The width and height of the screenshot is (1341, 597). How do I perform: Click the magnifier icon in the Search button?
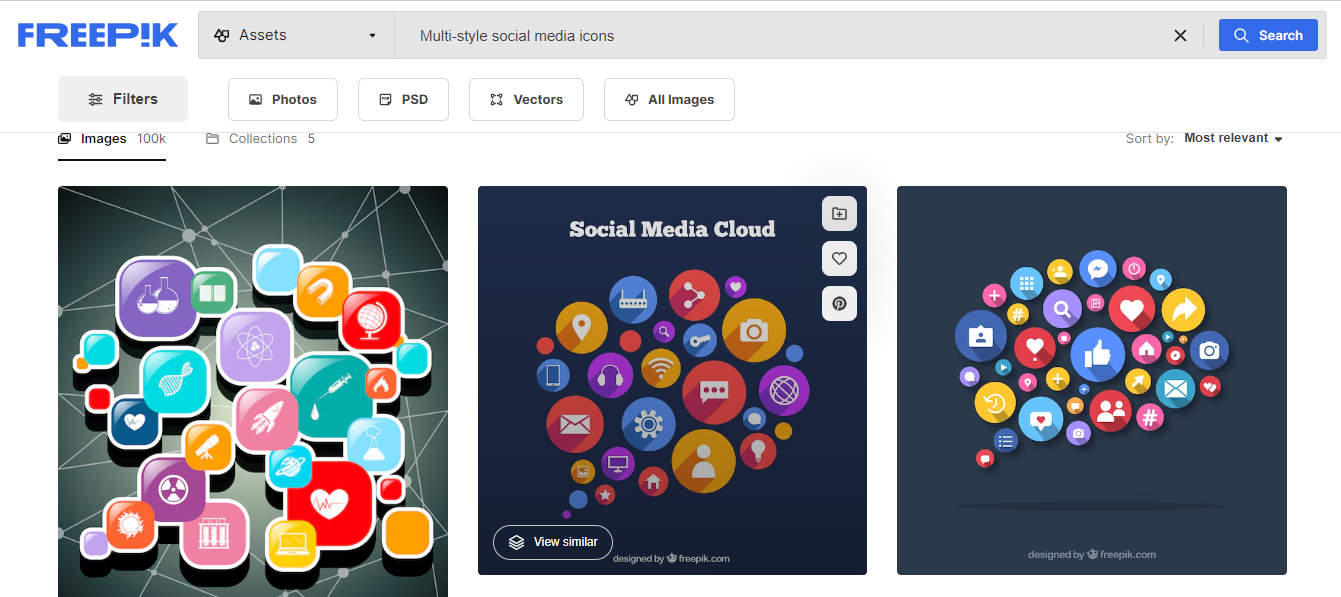click(1240, 35)
